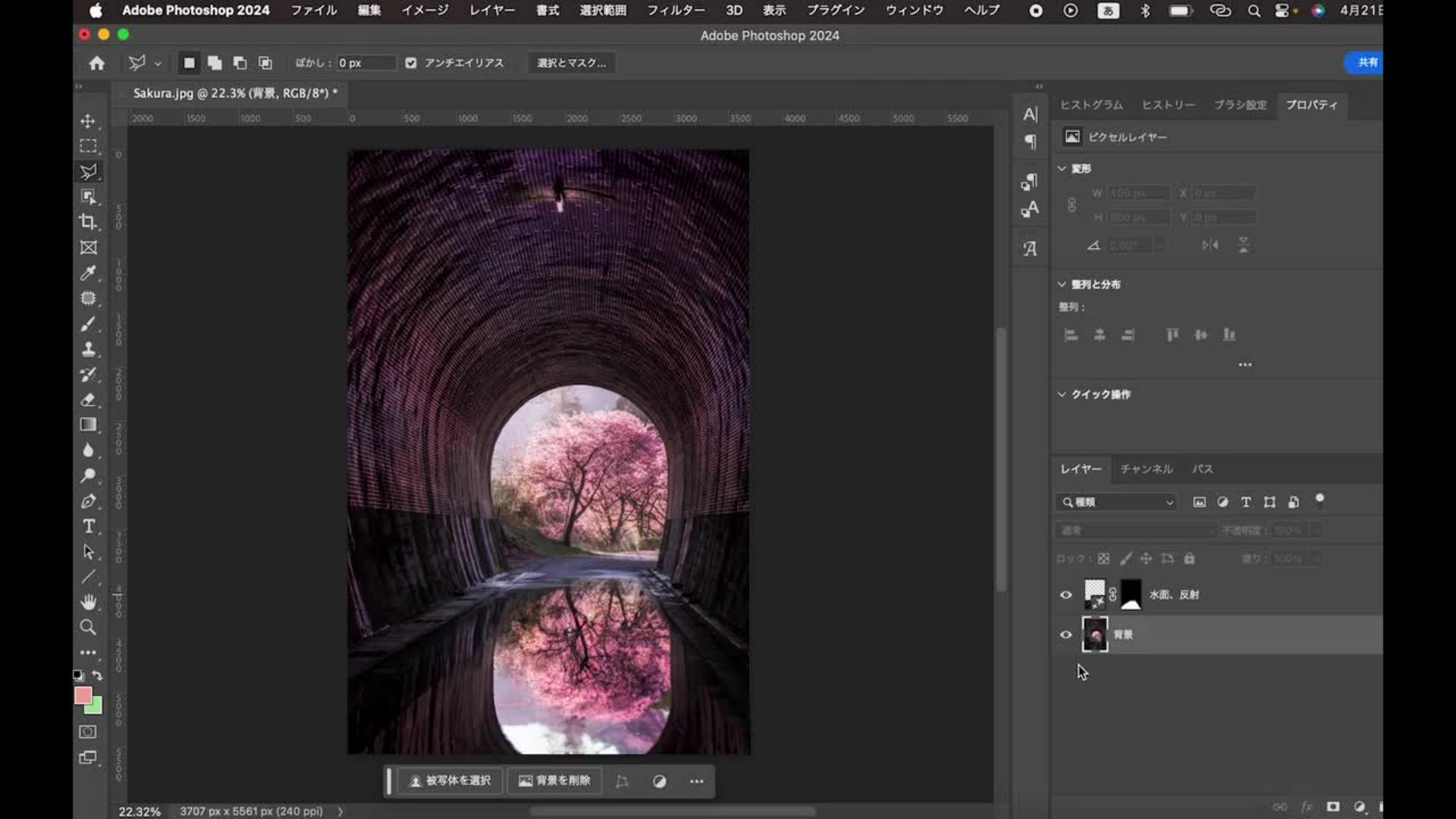Hide the 水面、反射 layer
Image resolution: width=1456 pixels, height=819 pixels.
(x=1065, y=595)
